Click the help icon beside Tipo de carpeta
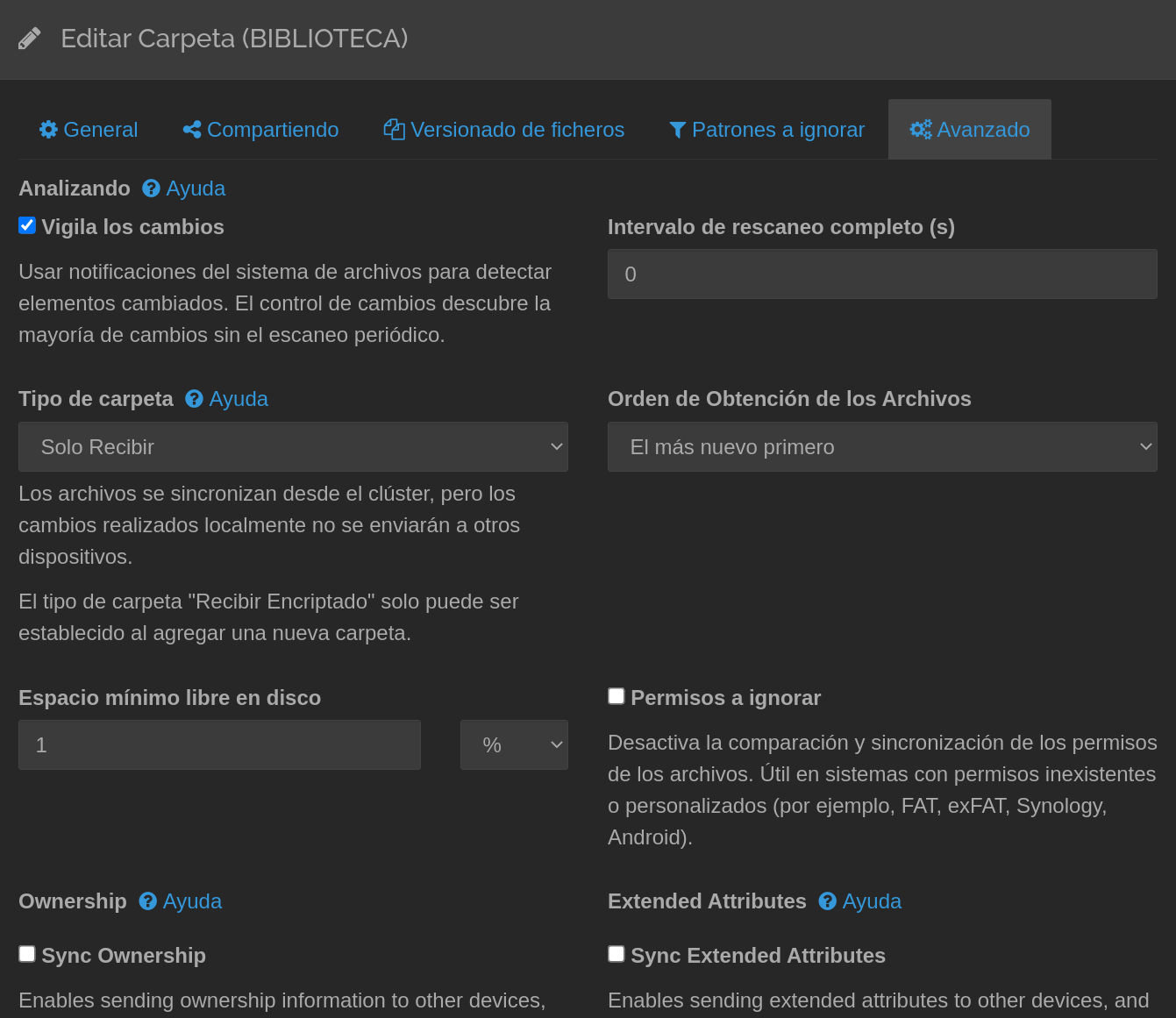The image size is (1176, 1018). [x=194, y=399]
